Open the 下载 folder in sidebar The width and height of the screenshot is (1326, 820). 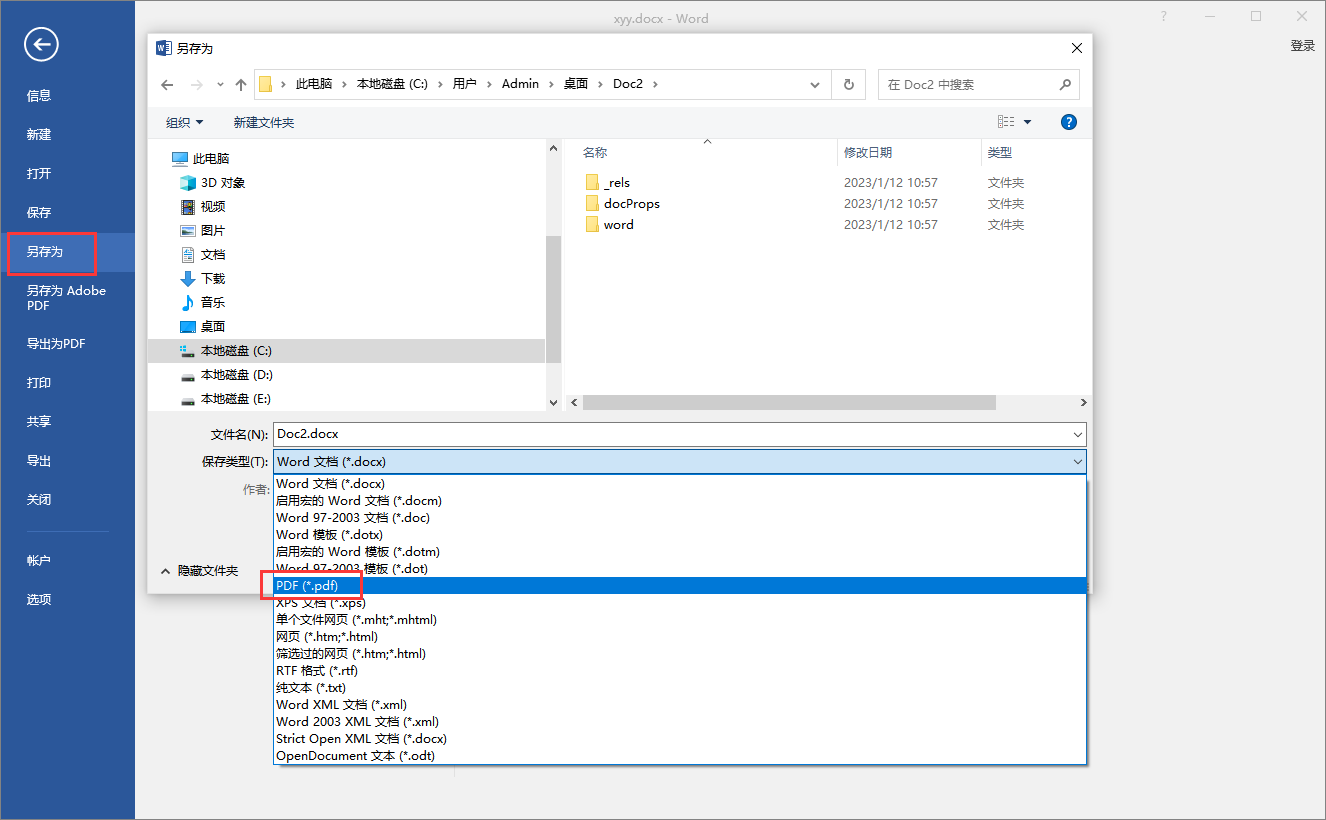click(212, 279)
